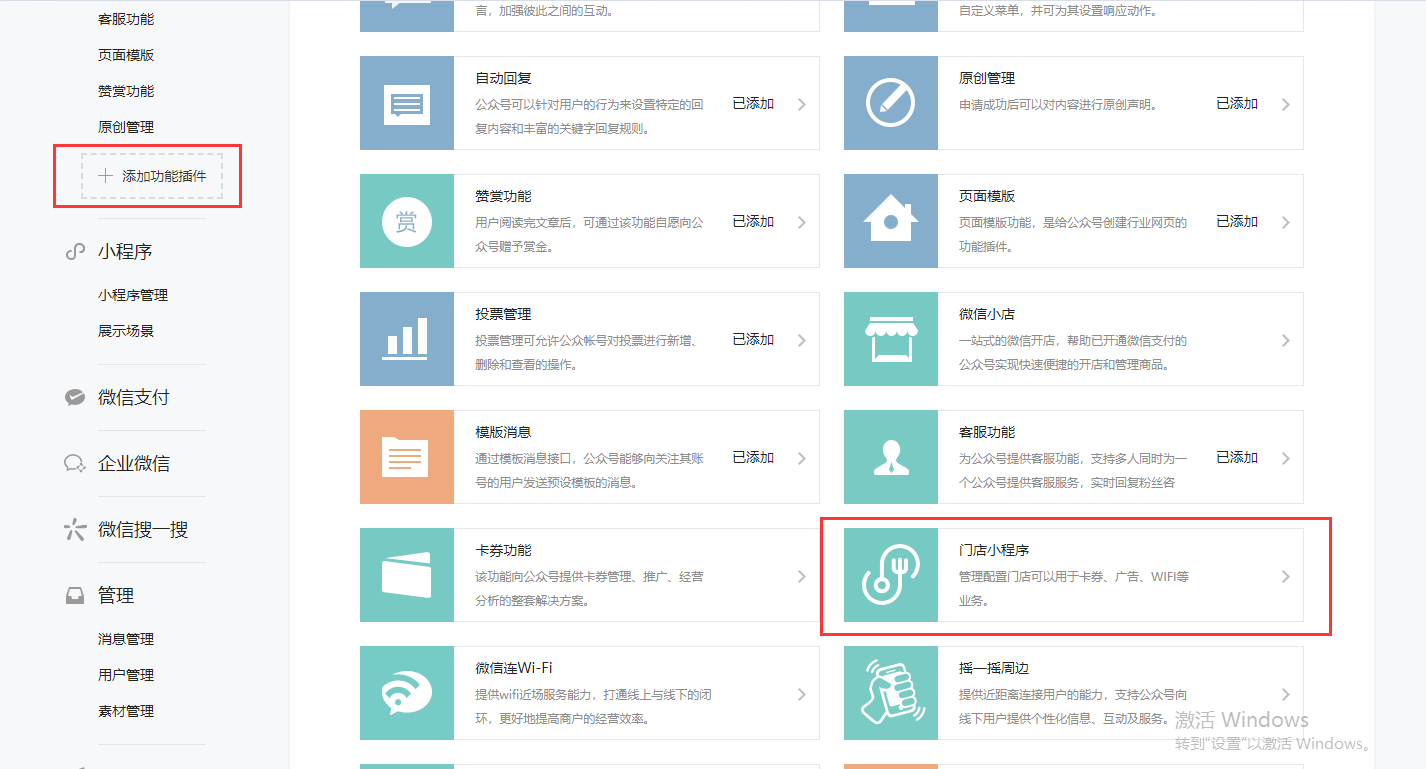1426x769 pixels.
Task: Click the 赞赏功能 reward icon tile
Action: 407,221
